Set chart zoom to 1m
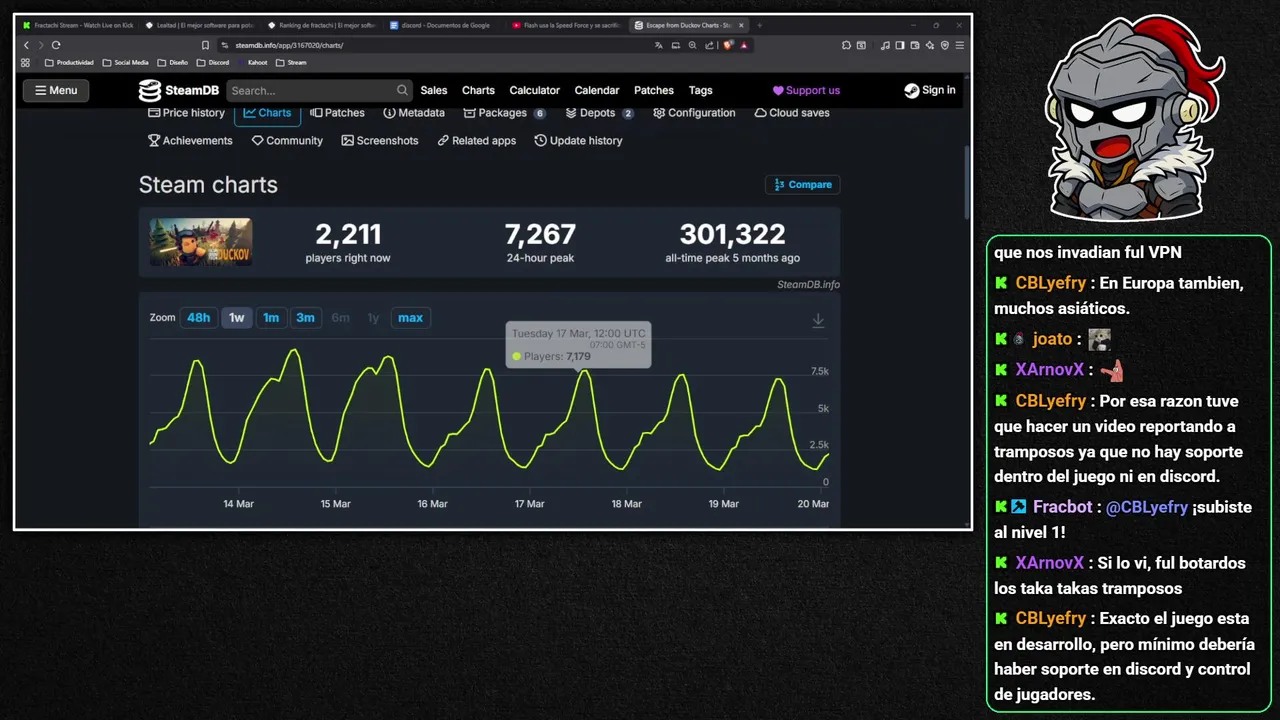Viewport: 1280px width, 720px height. 271,318
